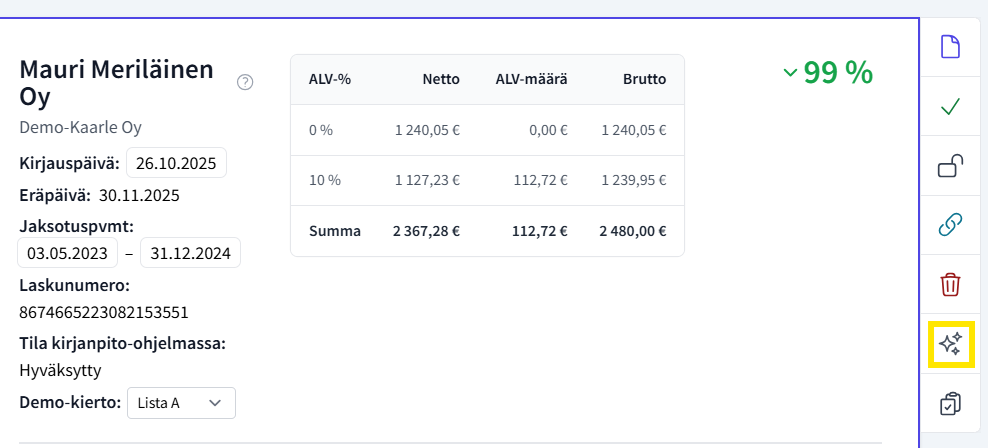Expand the 99 % confidence chevron
This screenshot has width=988, height=448.
point(790,73)
